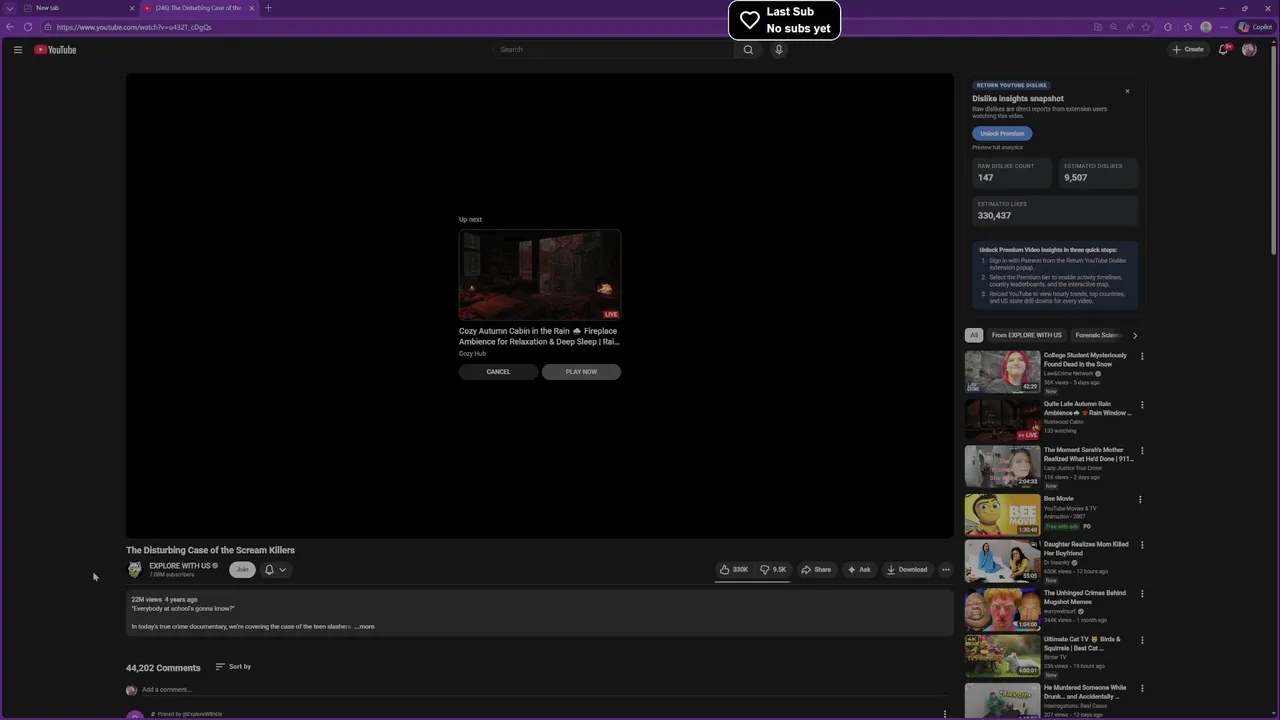Open EXPLORE WITH US channel name link
This screenshot has width=1280, height=720.
(x=180, y=566)
